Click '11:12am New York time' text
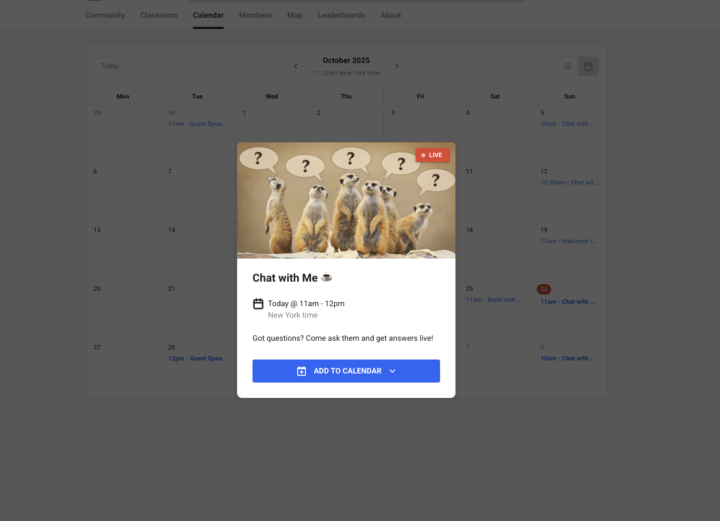Screen dimensions: 720x521 (x=346, y=73)
